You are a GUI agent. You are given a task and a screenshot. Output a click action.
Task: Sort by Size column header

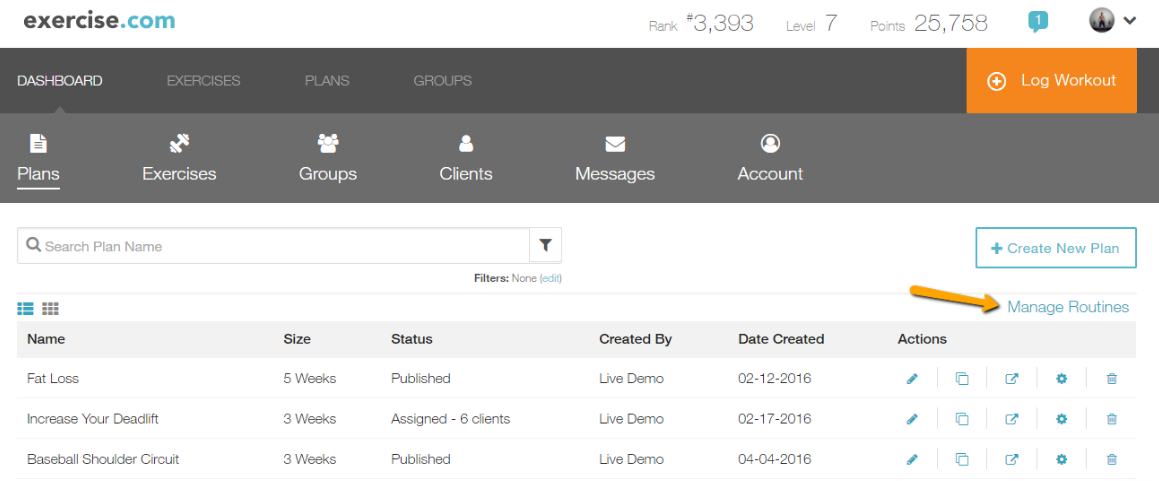(x=297, y=339)
